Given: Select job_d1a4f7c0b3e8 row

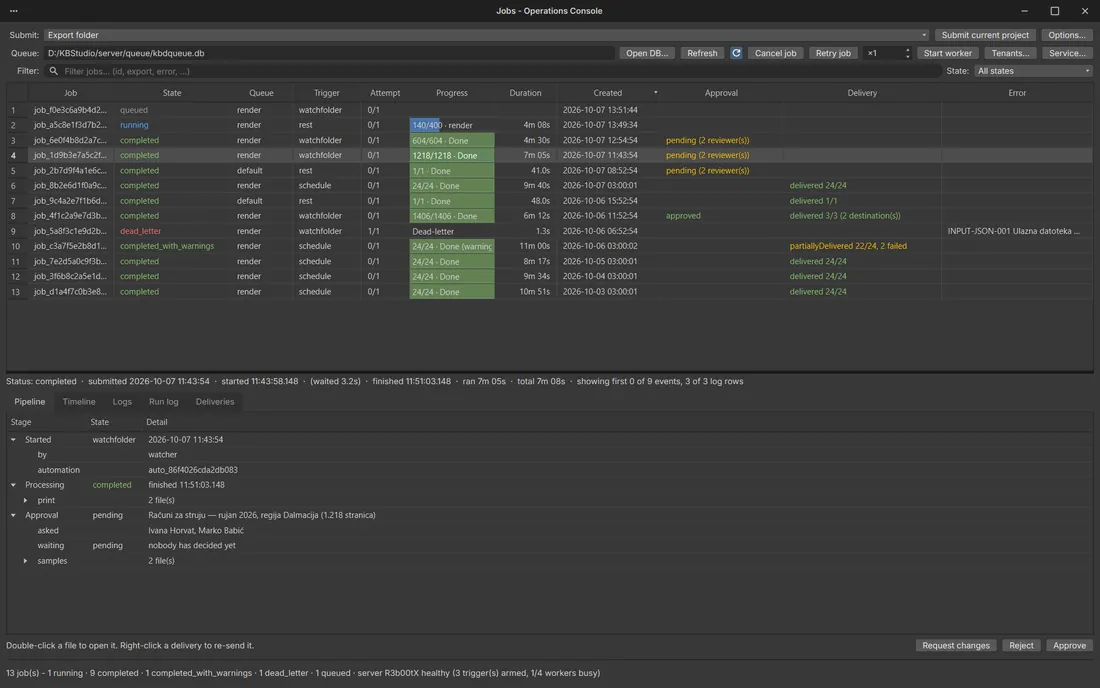Looking at the screenshot, I should tap(549, 292).
